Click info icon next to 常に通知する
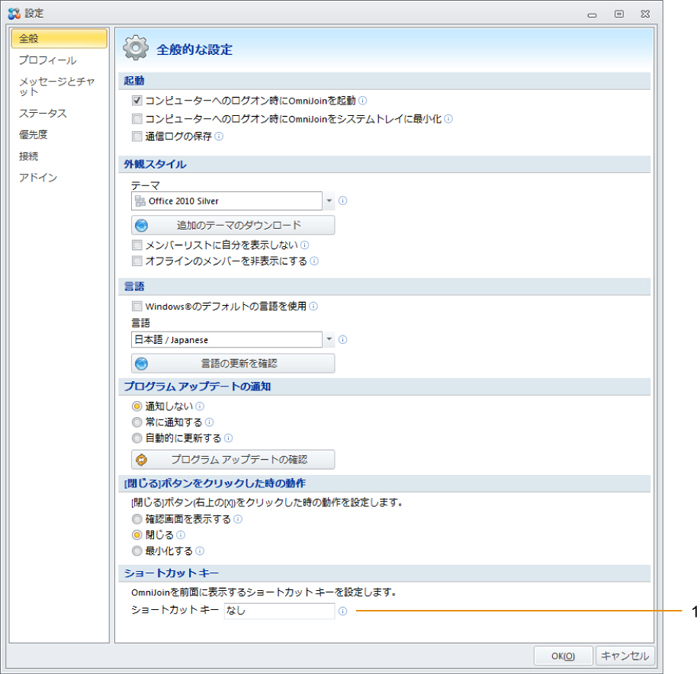 click(x=209, y=422)
